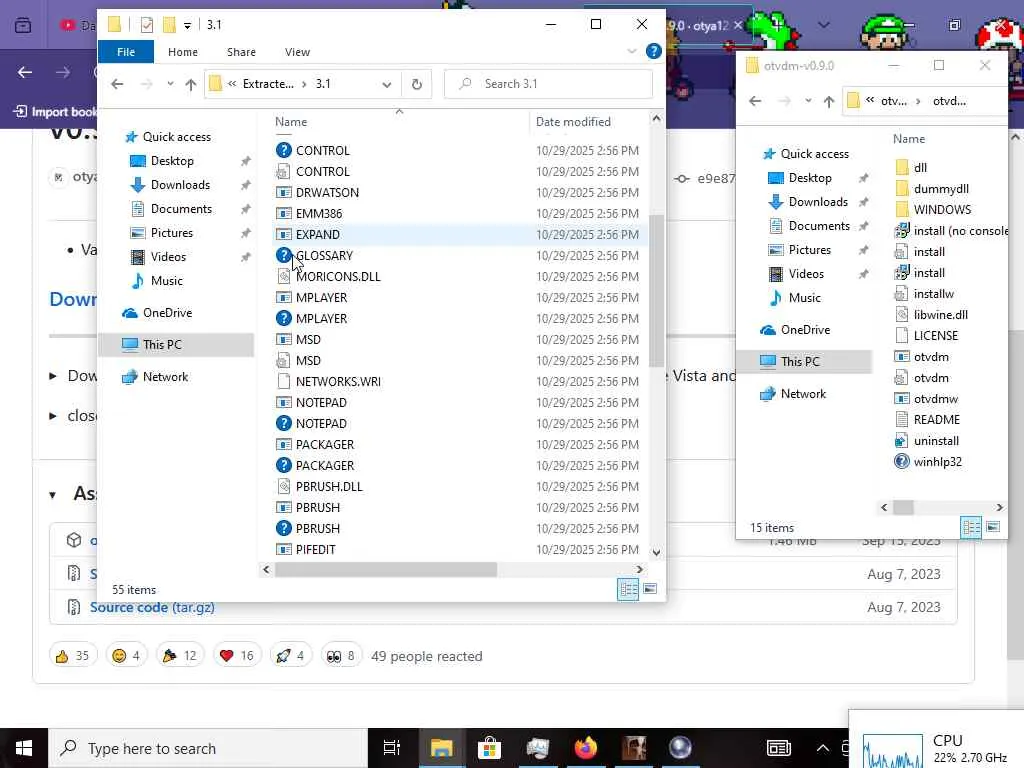Refresh the 3.1 folder view

[x=417, y=84]
